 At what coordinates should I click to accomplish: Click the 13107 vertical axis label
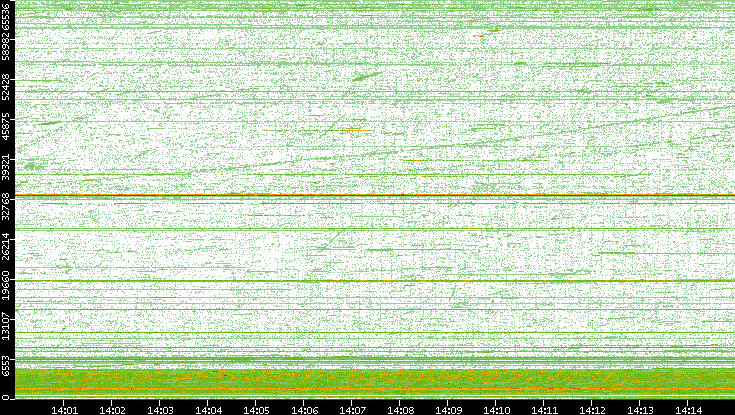pyautogui.click(x=6, y=324)
